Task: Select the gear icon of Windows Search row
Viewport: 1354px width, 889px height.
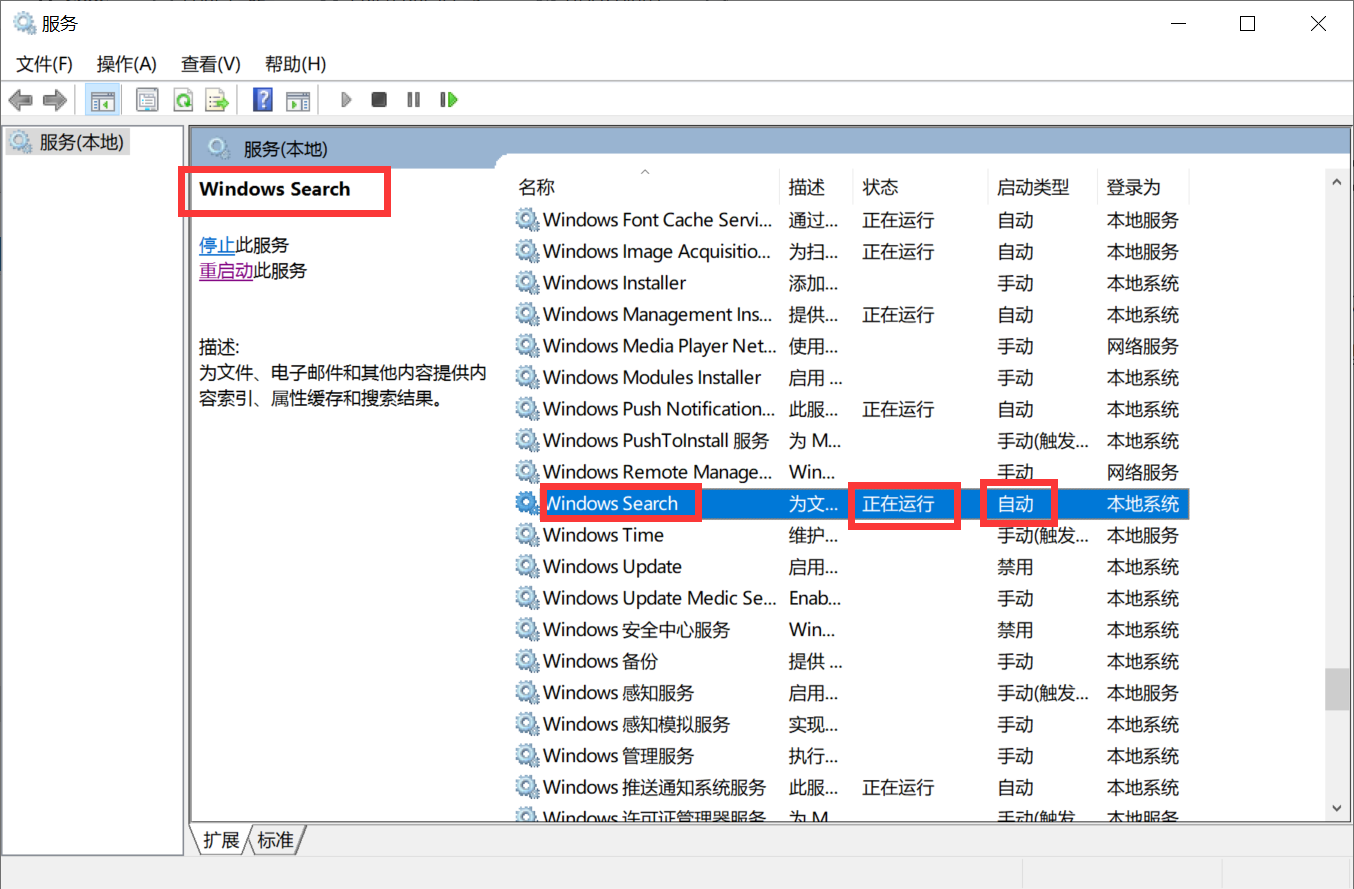Action: coord(527,504)
